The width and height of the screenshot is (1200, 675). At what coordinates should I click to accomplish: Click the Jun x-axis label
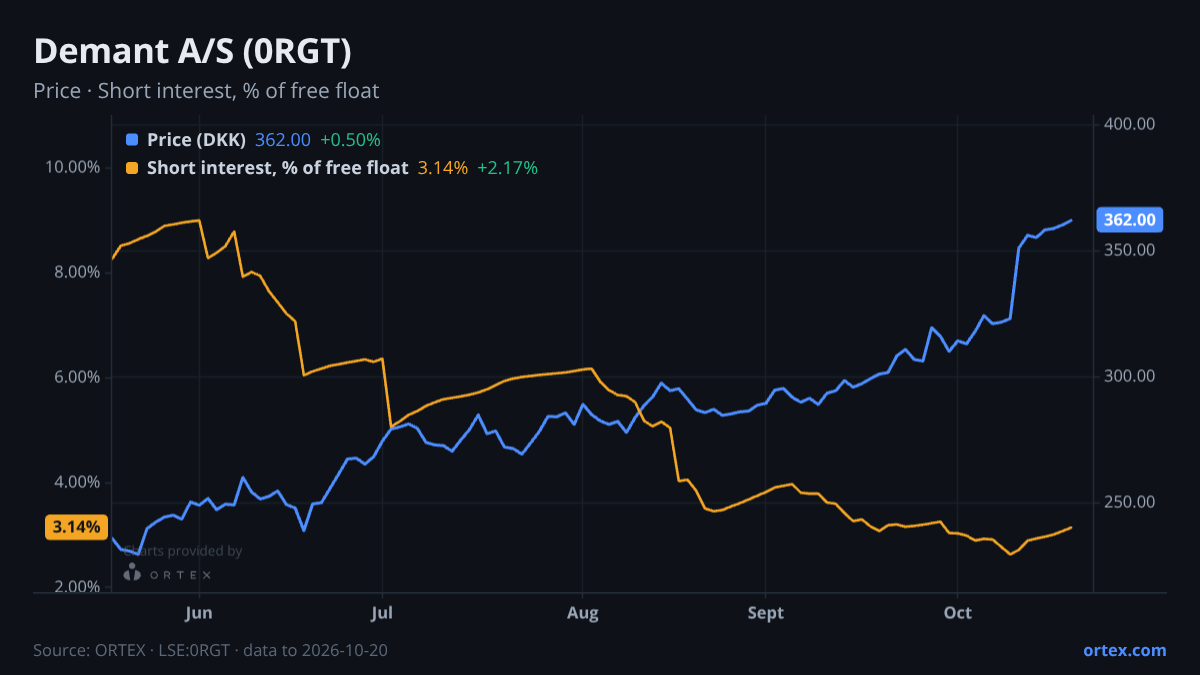(x=199, y=612)
